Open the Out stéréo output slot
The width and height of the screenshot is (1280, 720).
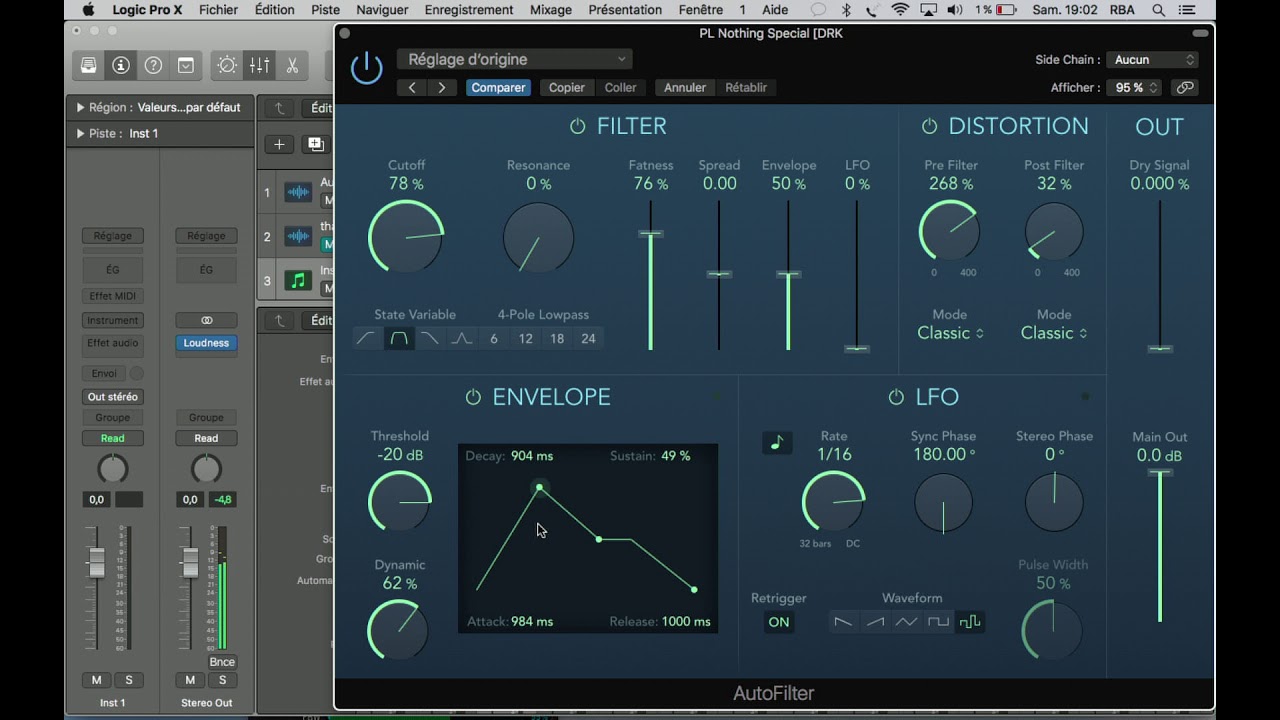[x=112, y=397]
